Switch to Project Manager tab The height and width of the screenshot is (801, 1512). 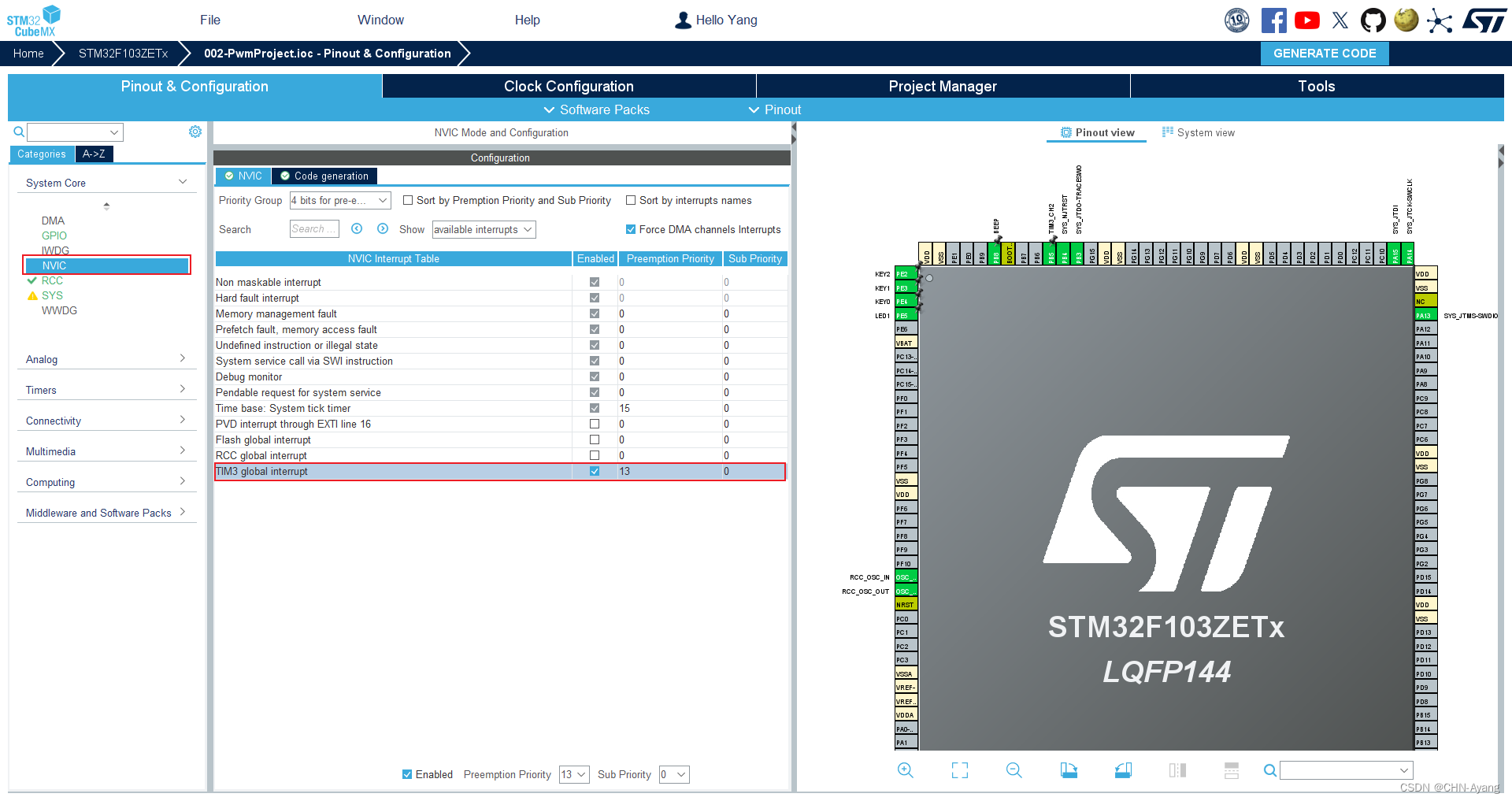tap(943, 86)
